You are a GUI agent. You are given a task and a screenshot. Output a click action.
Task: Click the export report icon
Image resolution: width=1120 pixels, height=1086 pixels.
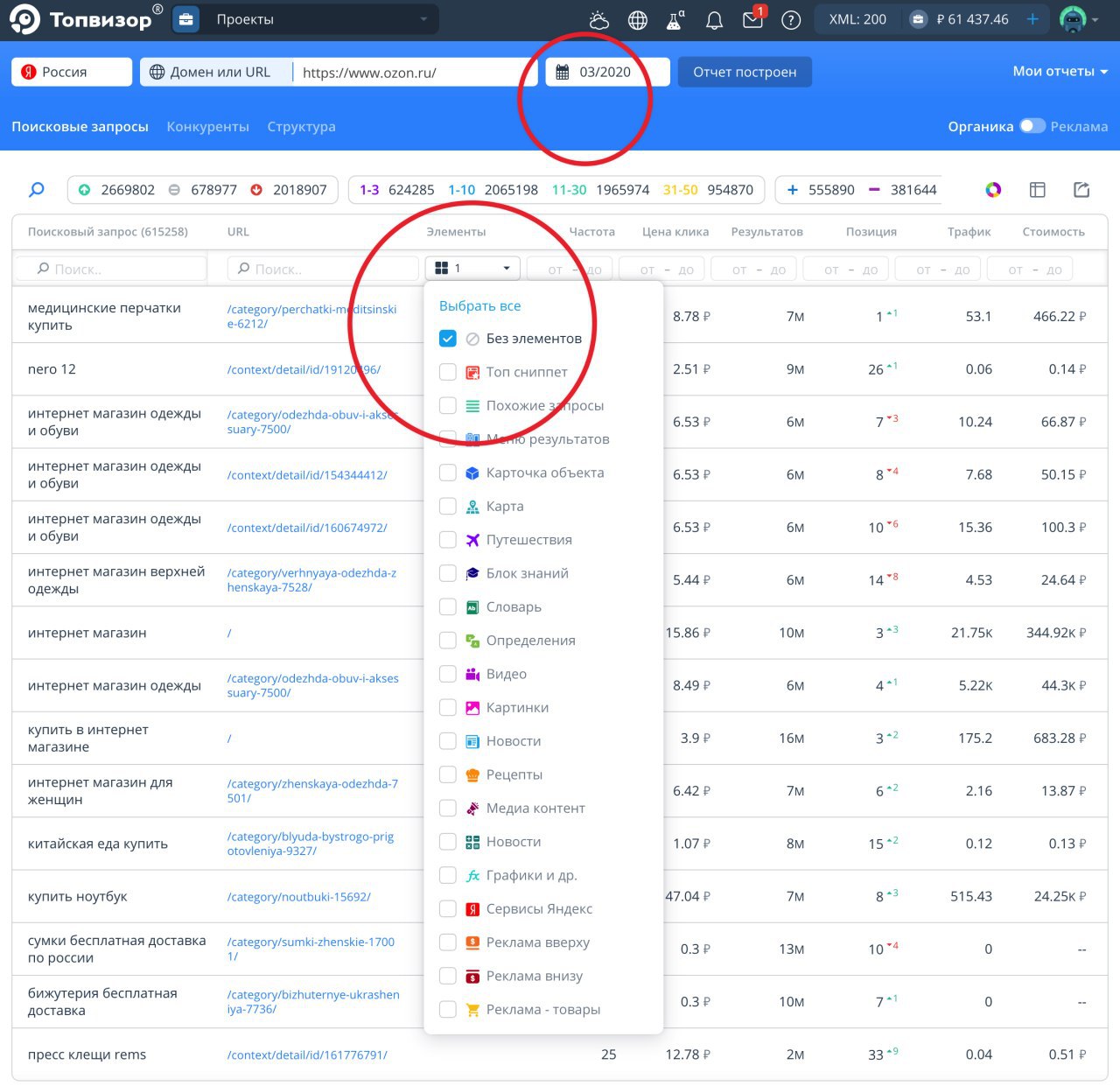tap(1081, 190)
